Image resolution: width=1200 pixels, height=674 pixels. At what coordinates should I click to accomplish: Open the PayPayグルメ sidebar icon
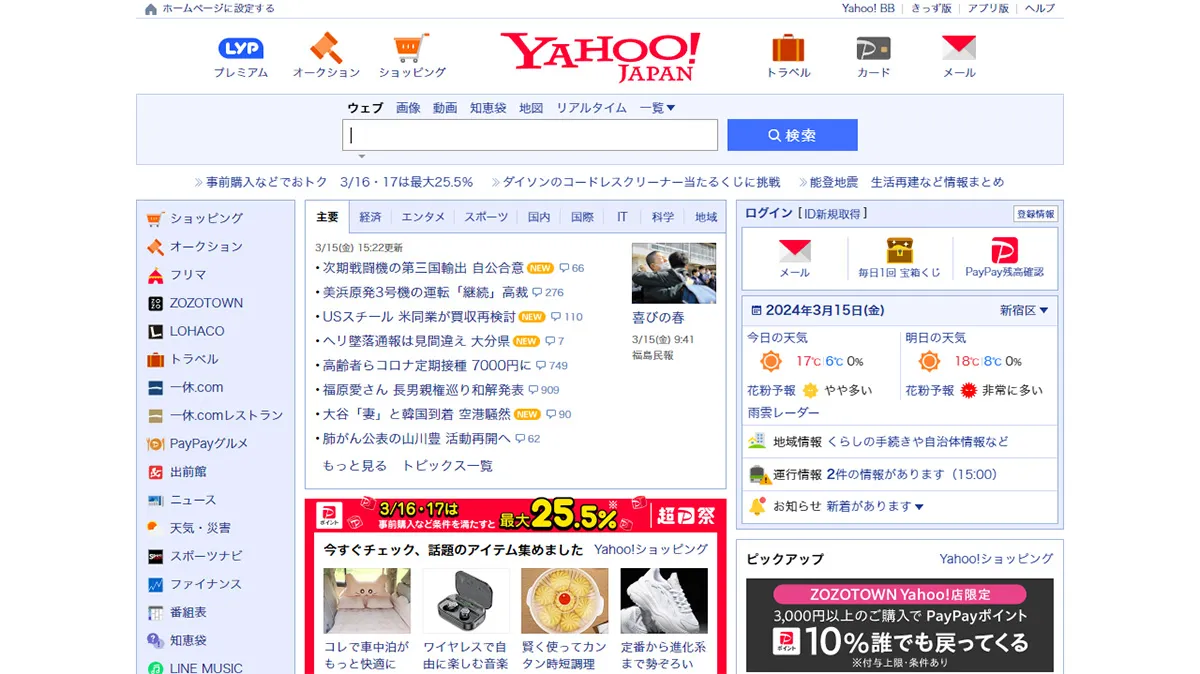coord(155,443)
